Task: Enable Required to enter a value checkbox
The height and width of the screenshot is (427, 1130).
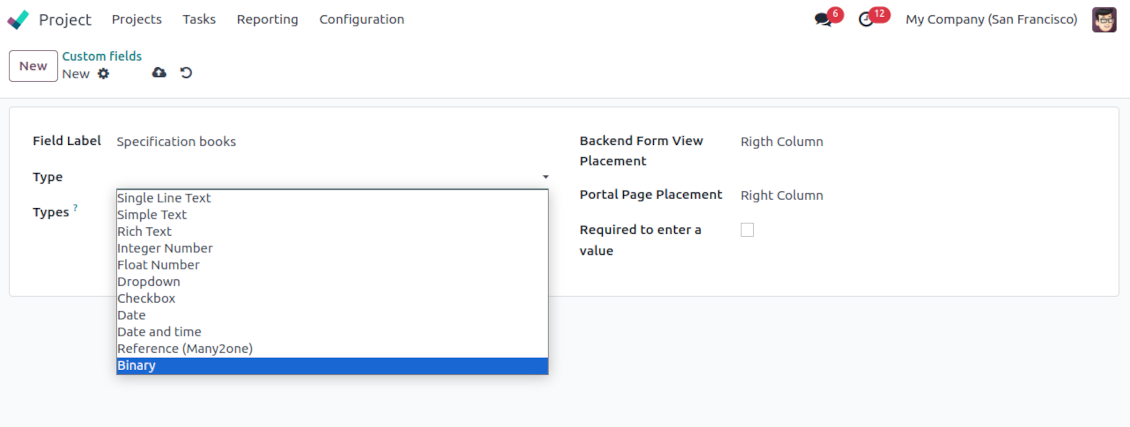Action: click(x=747, y=230)
